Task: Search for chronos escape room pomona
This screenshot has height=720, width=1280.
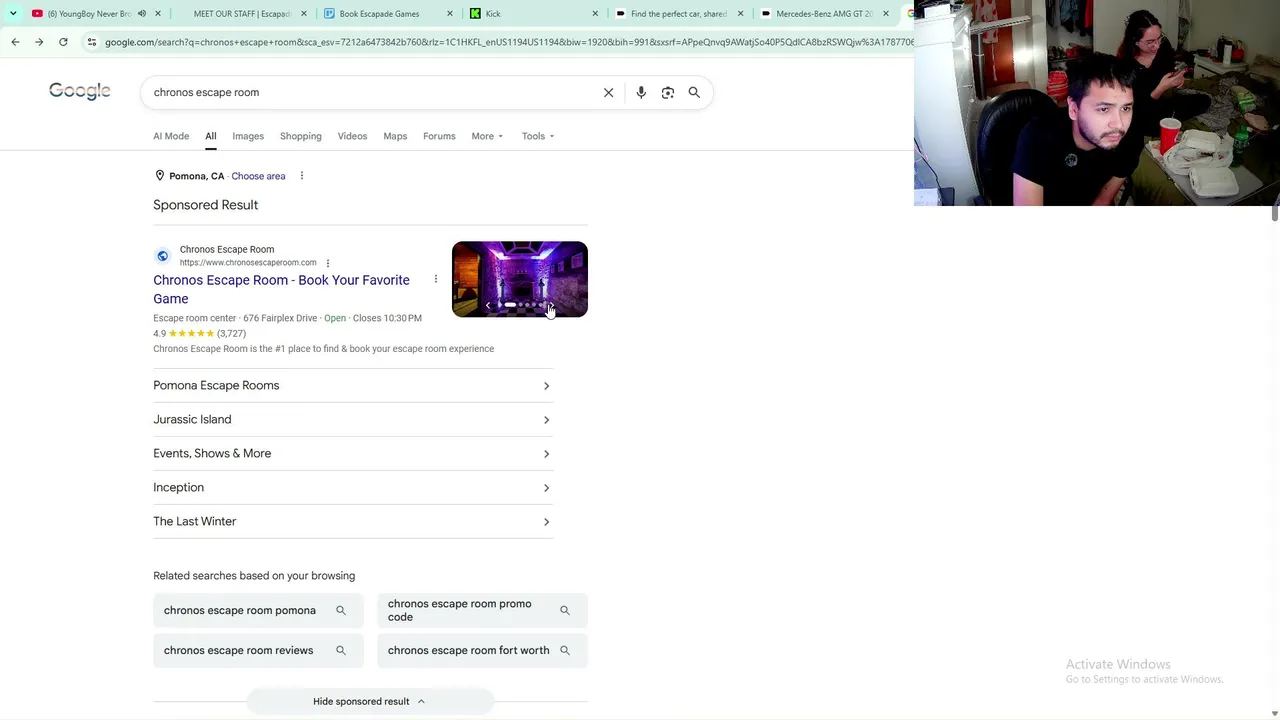Action: [x=258, y=610]
